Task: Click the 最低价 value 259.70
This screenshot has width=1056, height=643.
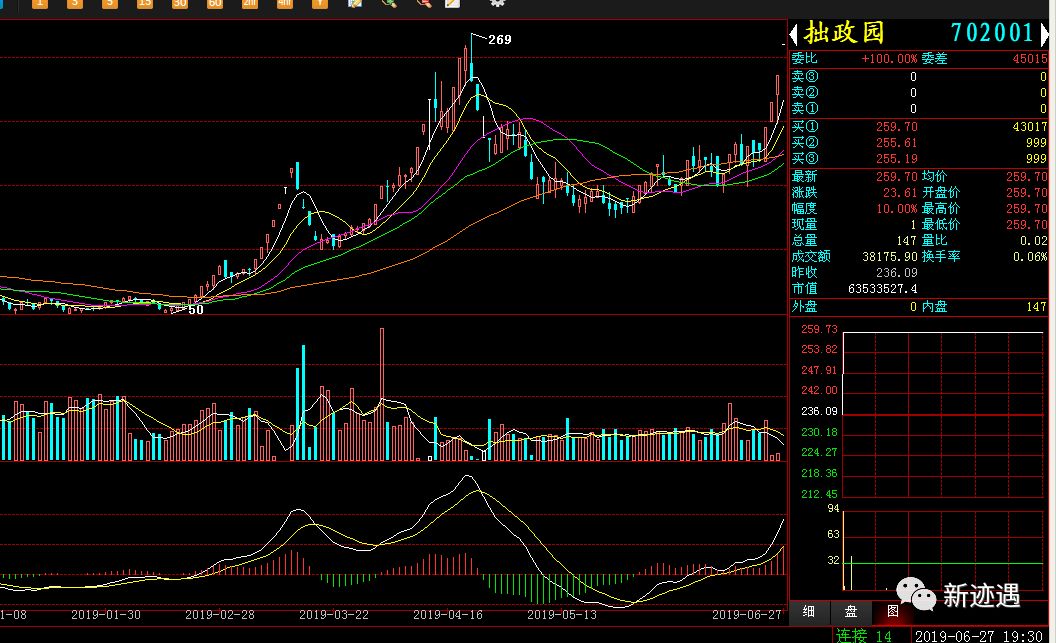Action: click(1026, 225)
